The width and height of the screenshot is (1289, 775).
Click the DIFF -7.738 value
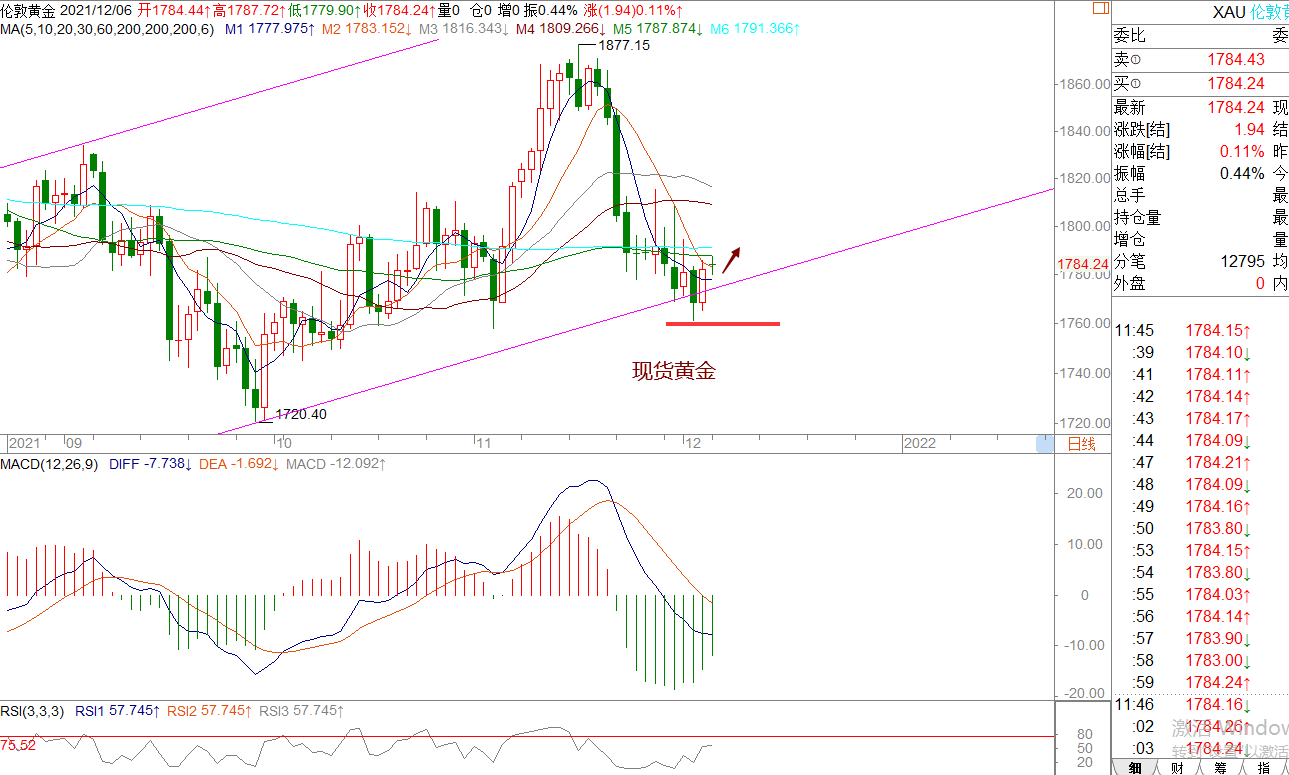pyautogui.click(x=149, y=464)
